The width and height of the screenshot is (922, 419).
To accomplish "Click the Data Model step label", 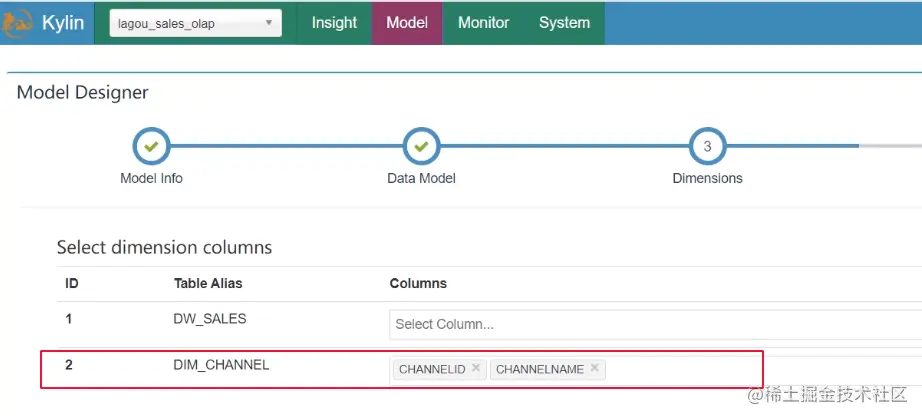I will tap(421, 178).
